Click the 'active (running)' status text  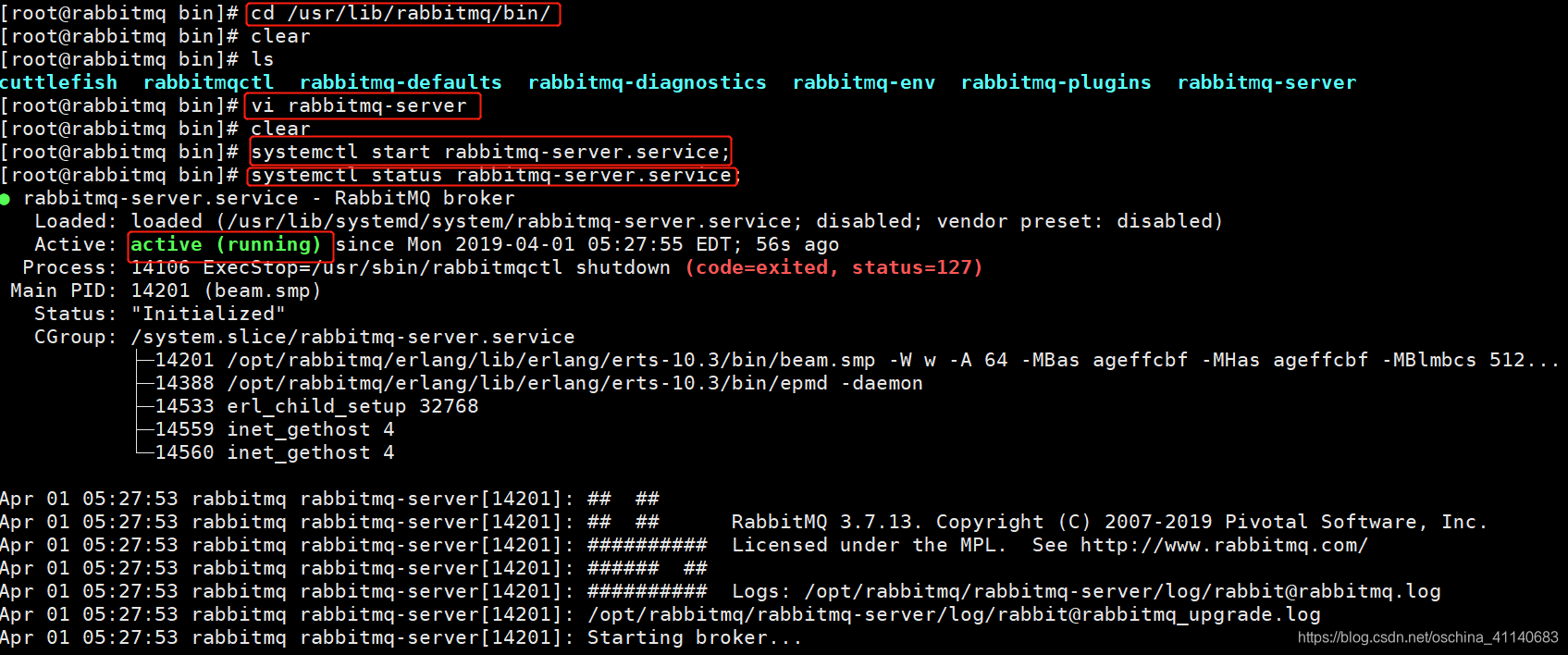pyautogui.click(x=226, y=244)
